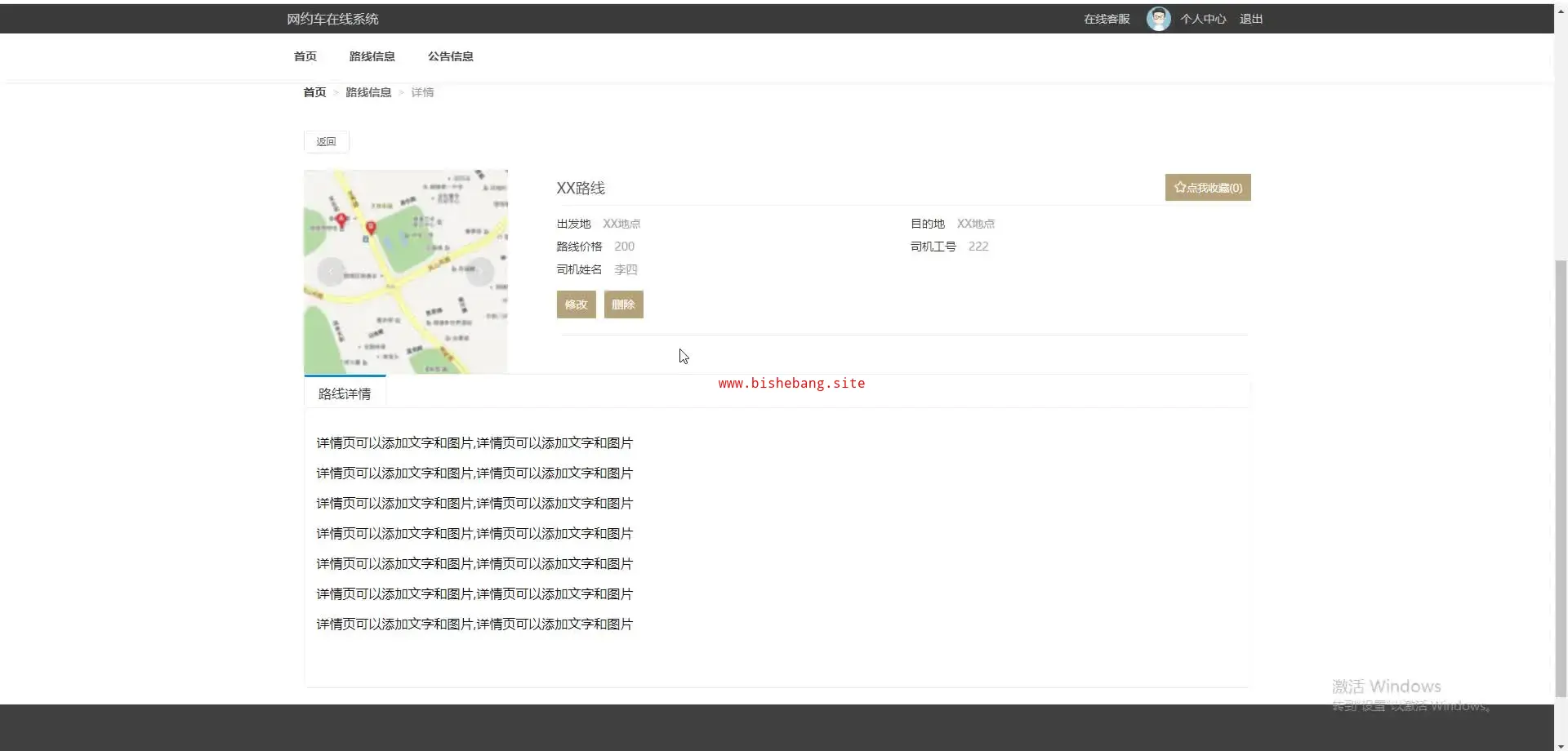
Task: Open 首页 in the navigation menu
Action: coord(305,56)
